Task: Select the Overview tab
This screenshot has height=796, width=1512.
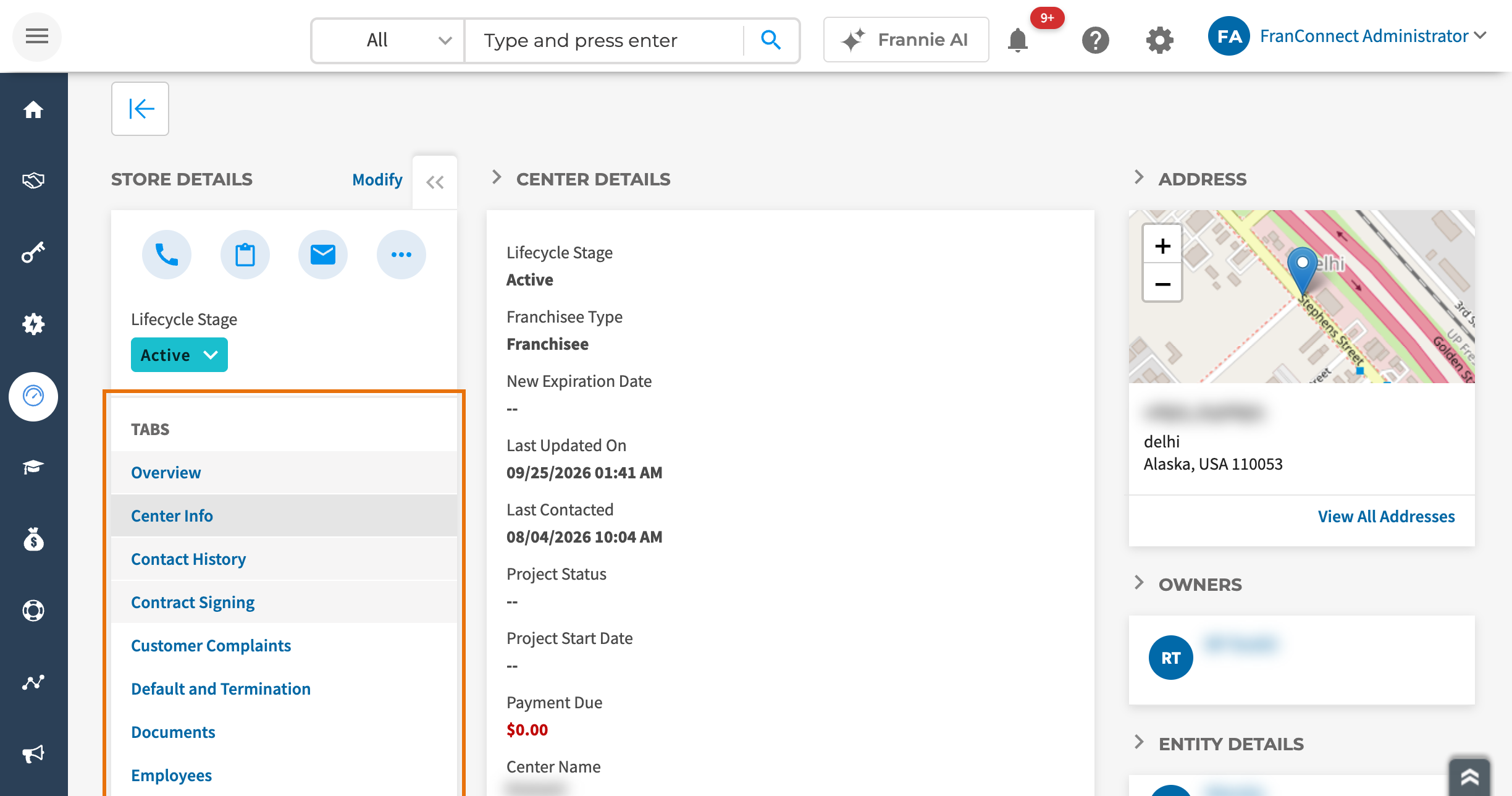Action: click(x=284, y=473)
